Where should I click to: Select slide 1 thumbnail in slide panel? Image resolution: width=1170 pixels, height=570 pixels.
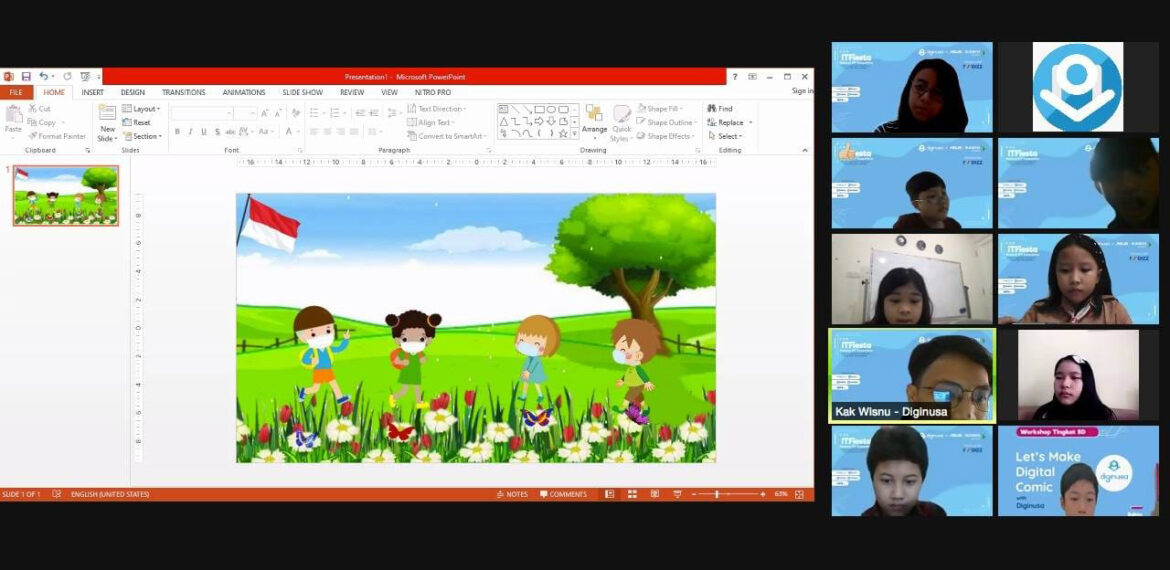point(66,195)
